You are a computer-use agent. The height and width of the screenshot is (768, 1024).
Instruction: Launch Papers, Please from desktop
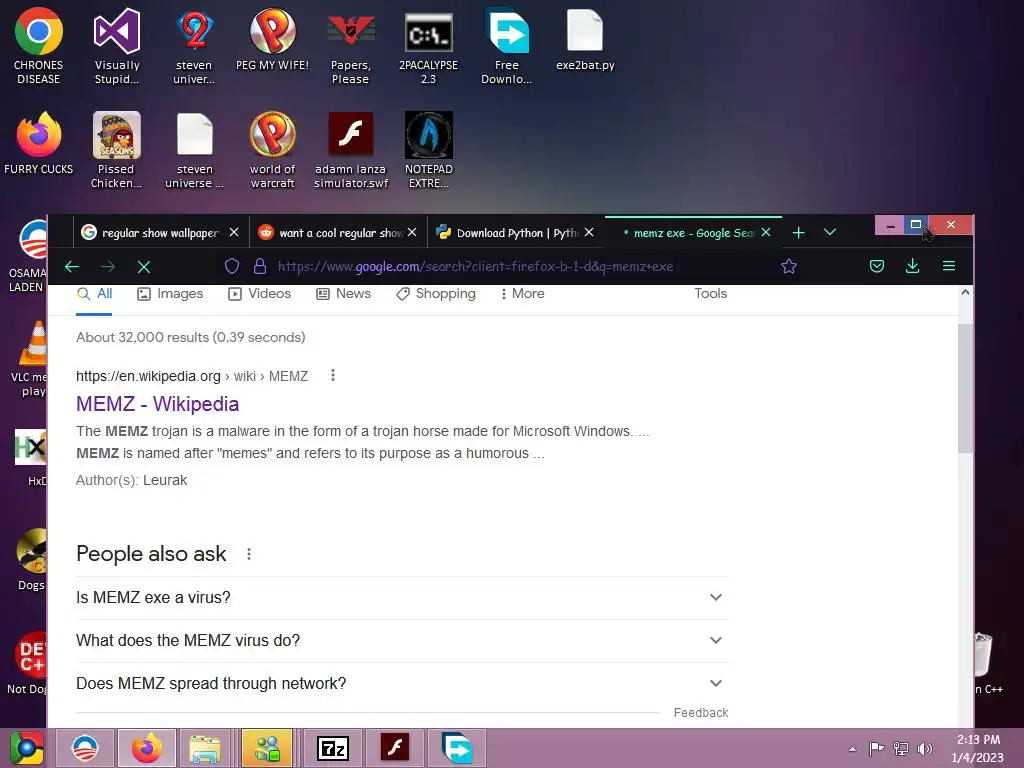click(x=351, y=46)
